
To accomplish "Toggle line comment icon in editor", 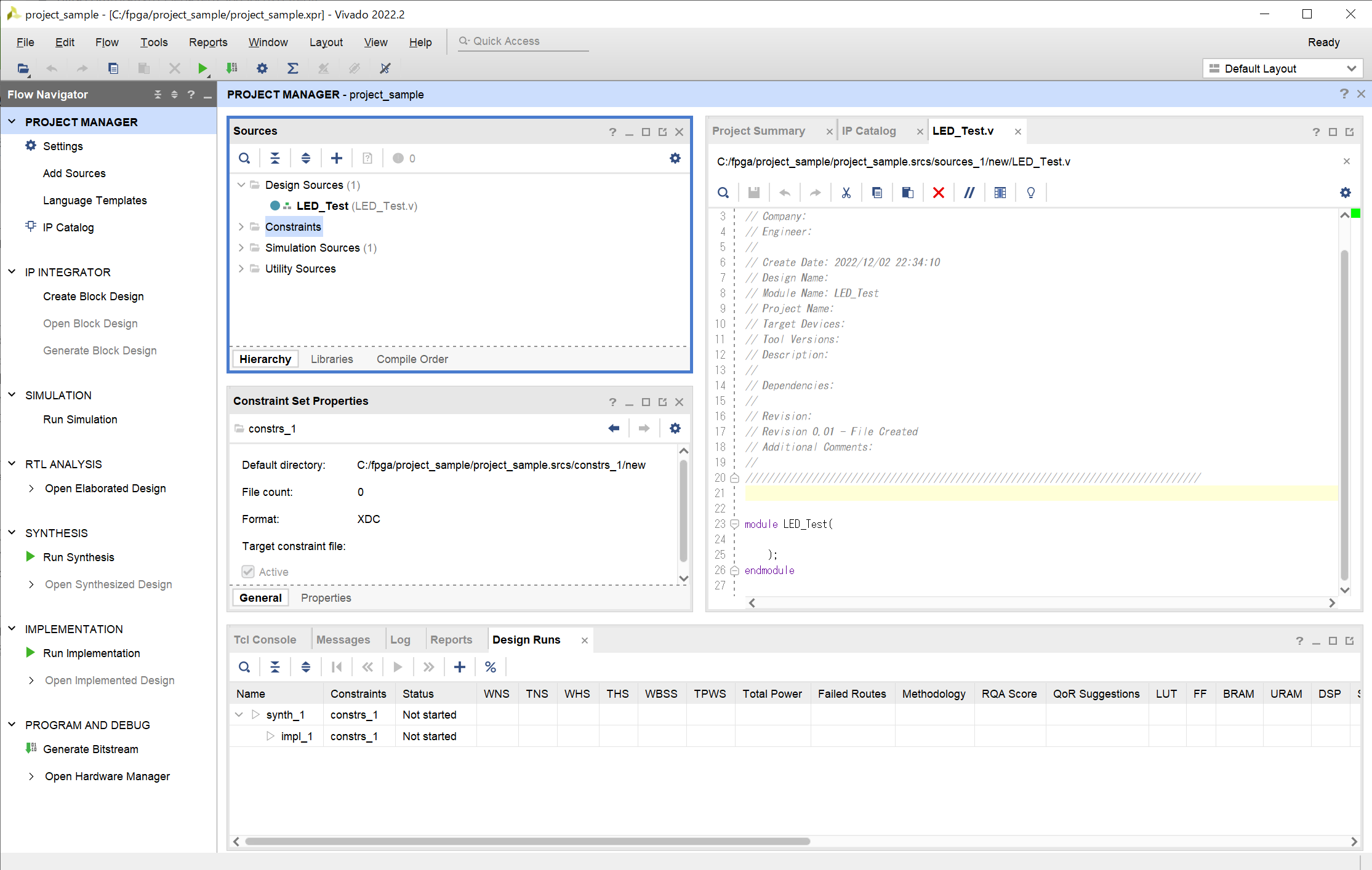I will [x=969, y=193].
